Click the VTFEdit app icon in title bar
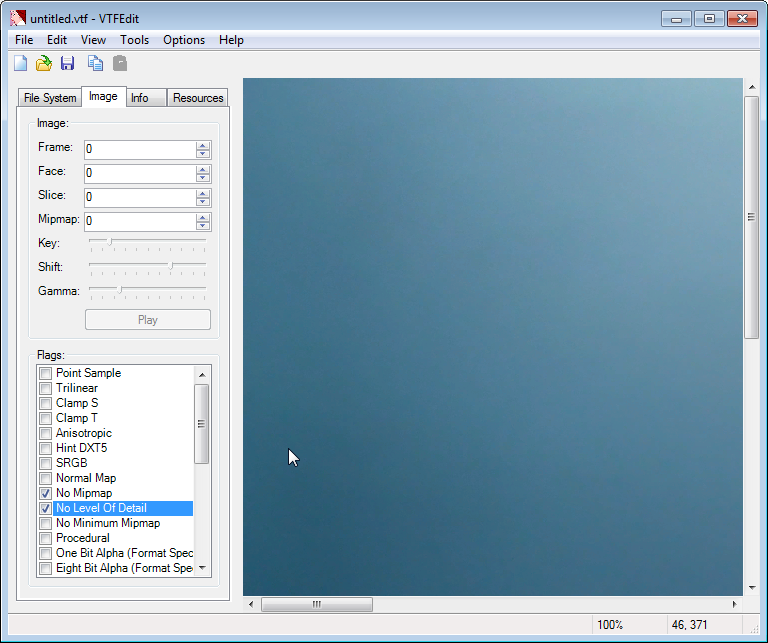Image resolution: width=768 pixels, height=643 pixels. coord(18,19)
